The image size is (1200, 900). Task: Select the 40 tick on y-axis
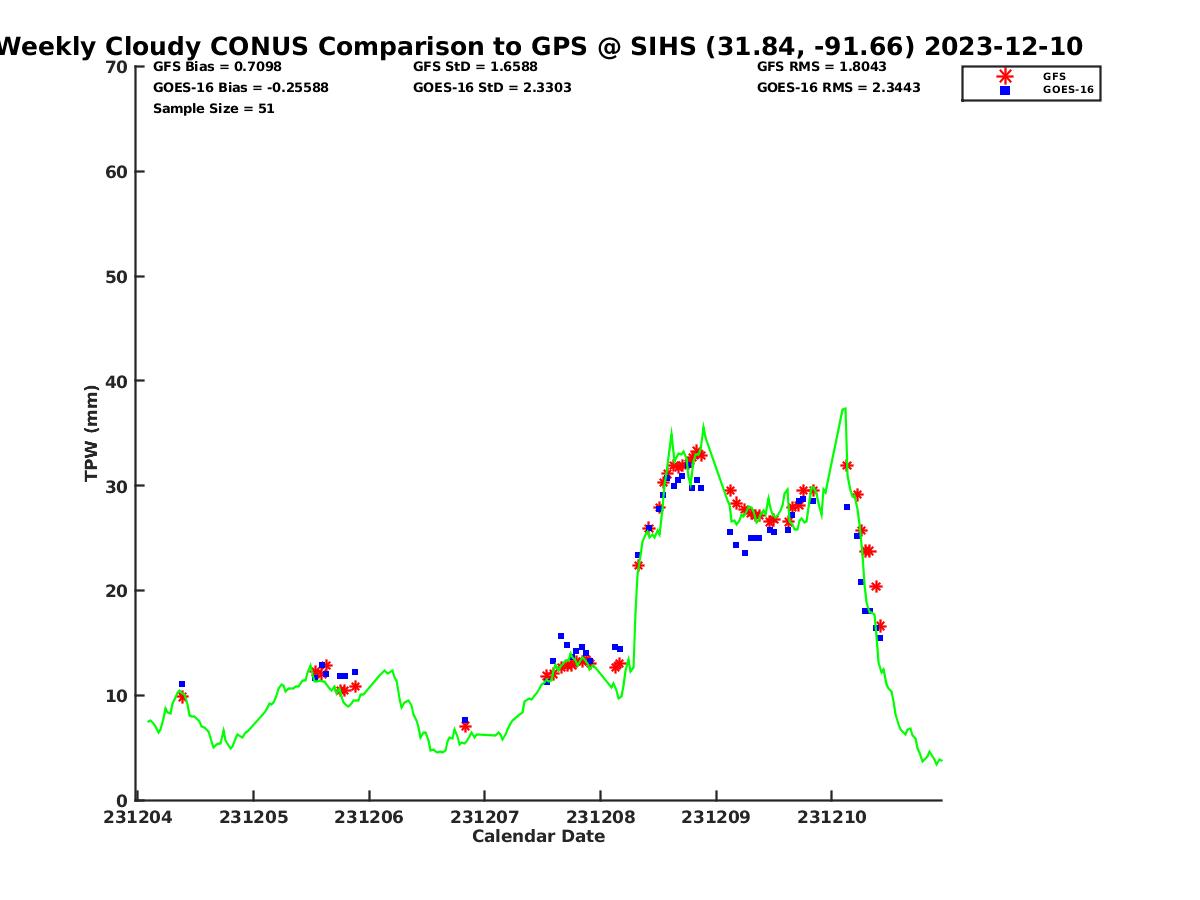click(x=119, y=381)
